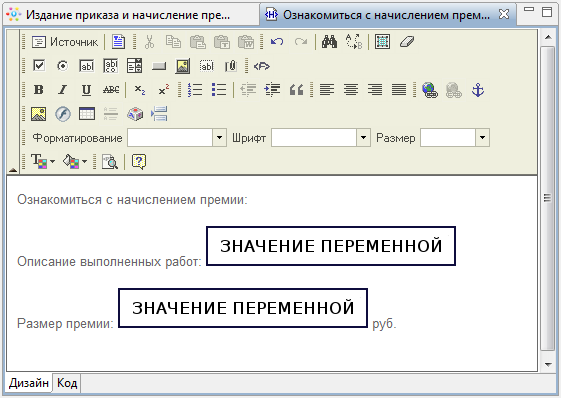The image size is (561, 398).
Task: Click the Источник (Source) button
Action: point(65,42)
